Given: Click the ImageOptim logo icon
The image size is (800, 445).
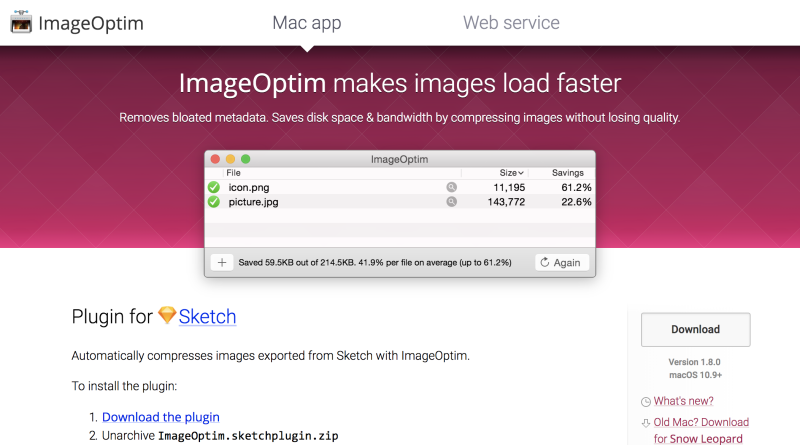Looking at the screenshot, I should 21,22.
